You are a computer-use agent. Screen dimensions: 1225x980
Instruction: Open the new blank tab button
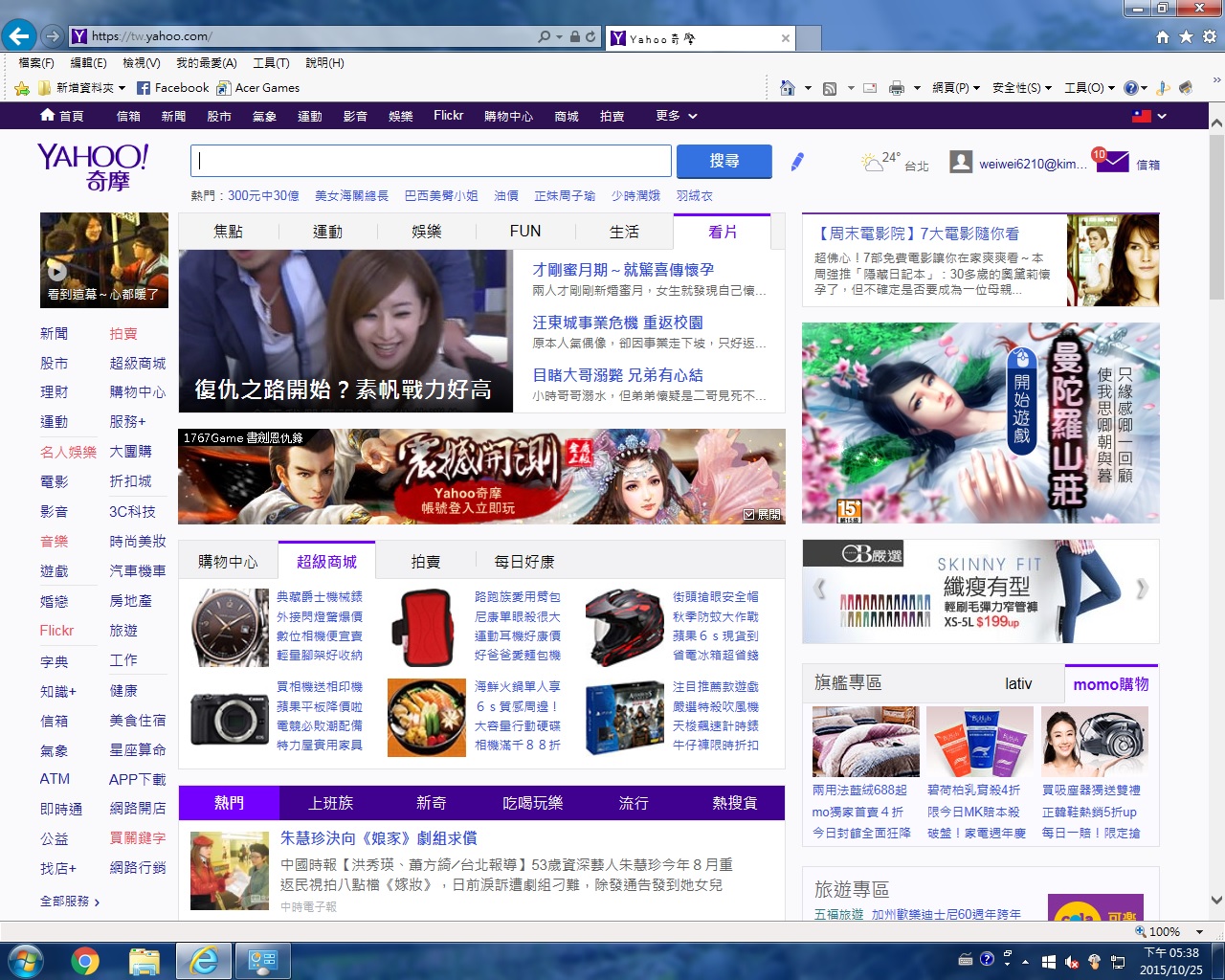coord(810,38)
